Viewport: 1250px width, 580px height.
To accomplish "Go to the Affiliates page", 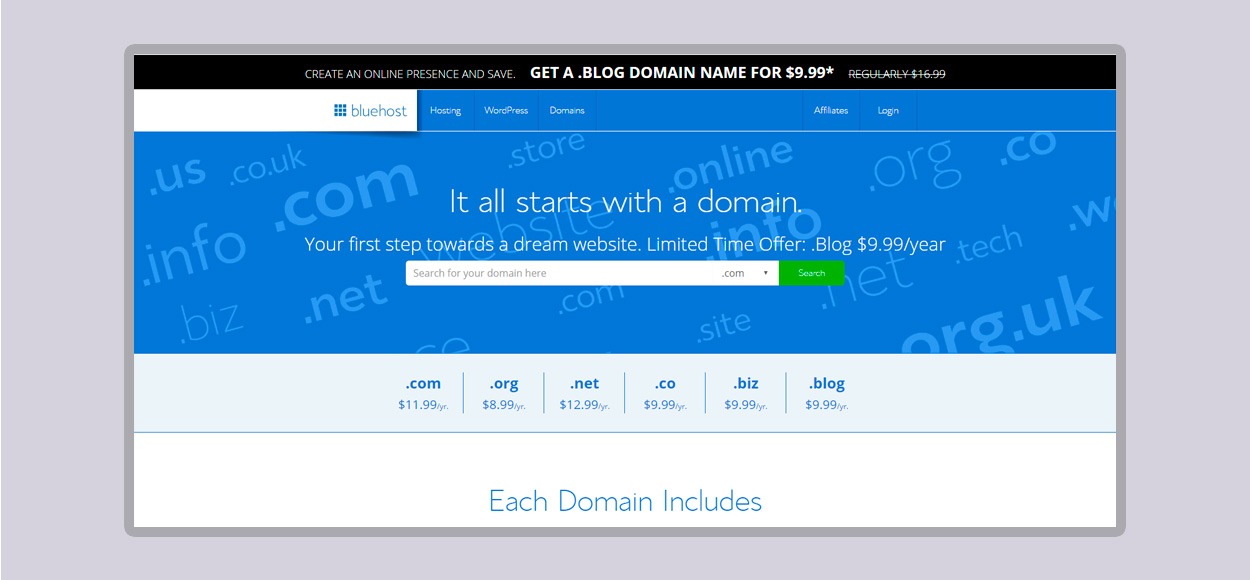I will point(831,111).
